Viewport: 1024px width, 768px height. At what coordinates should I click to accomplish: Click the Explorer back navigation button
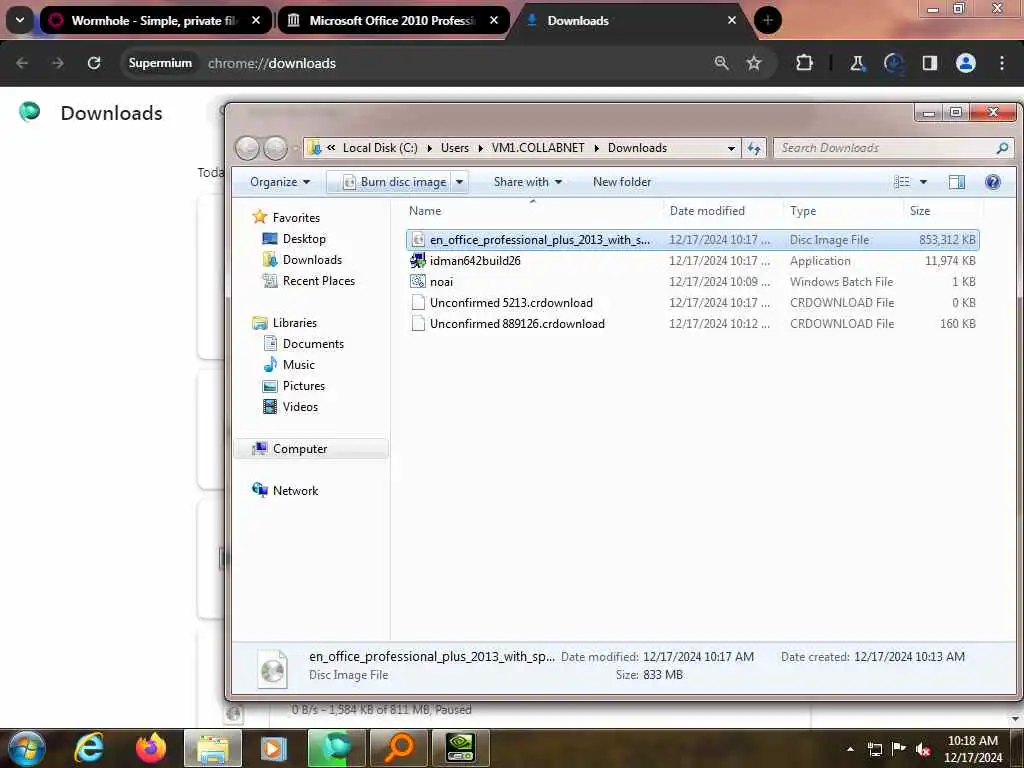pyautogui.click(x=248, y=148)
